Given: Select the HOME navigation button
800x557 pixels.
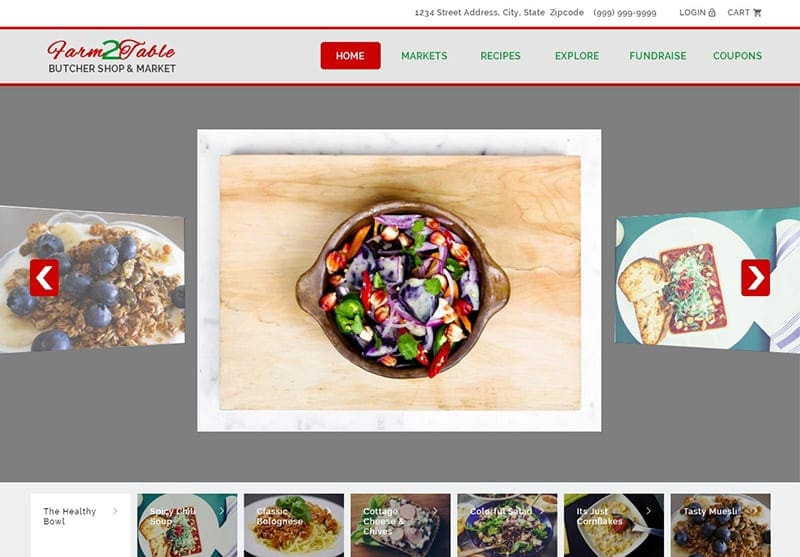Looking at the screenshot, I should [x=351, y=56].
